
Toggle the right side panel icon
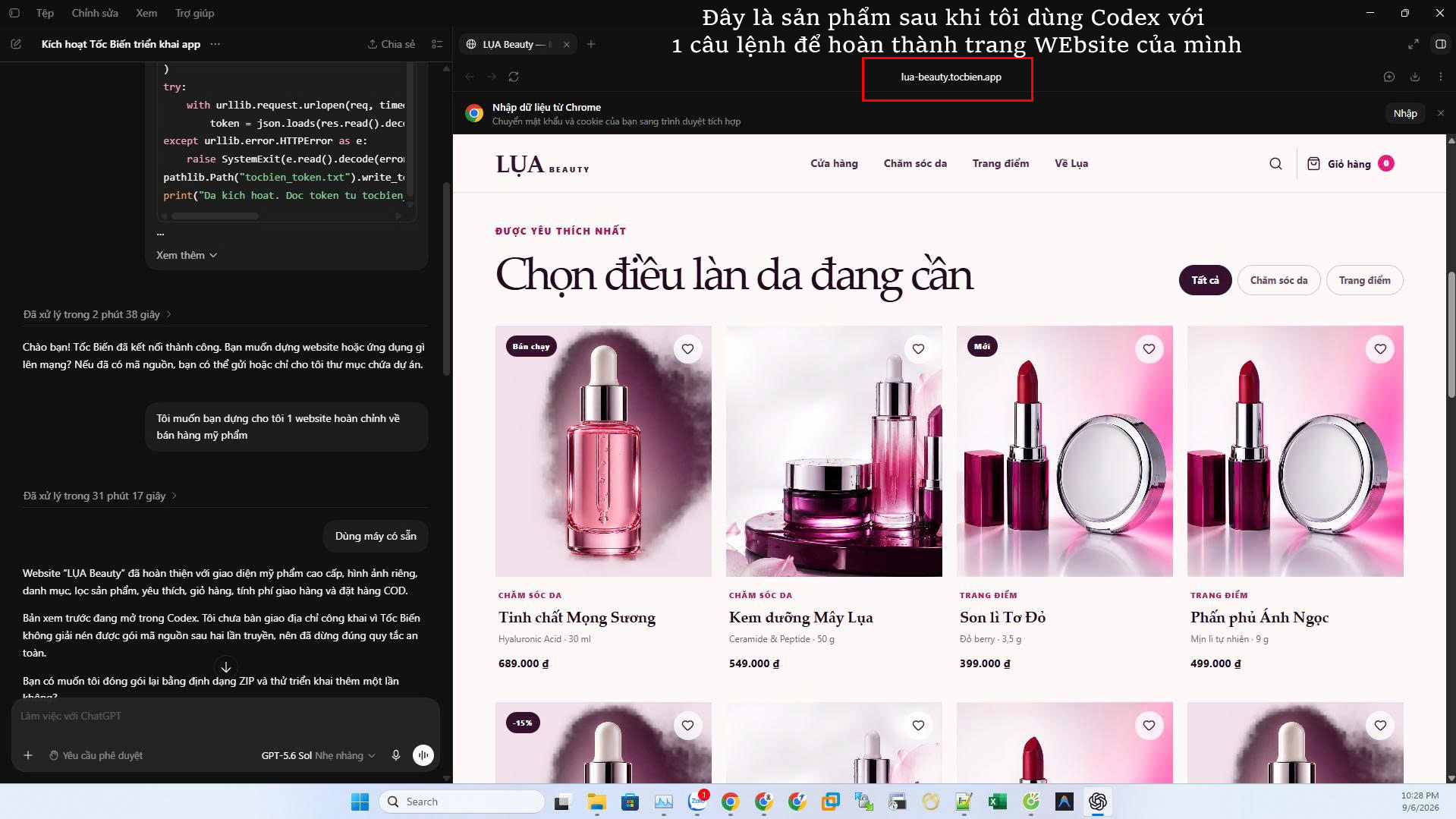click(x=1440, y=44)
